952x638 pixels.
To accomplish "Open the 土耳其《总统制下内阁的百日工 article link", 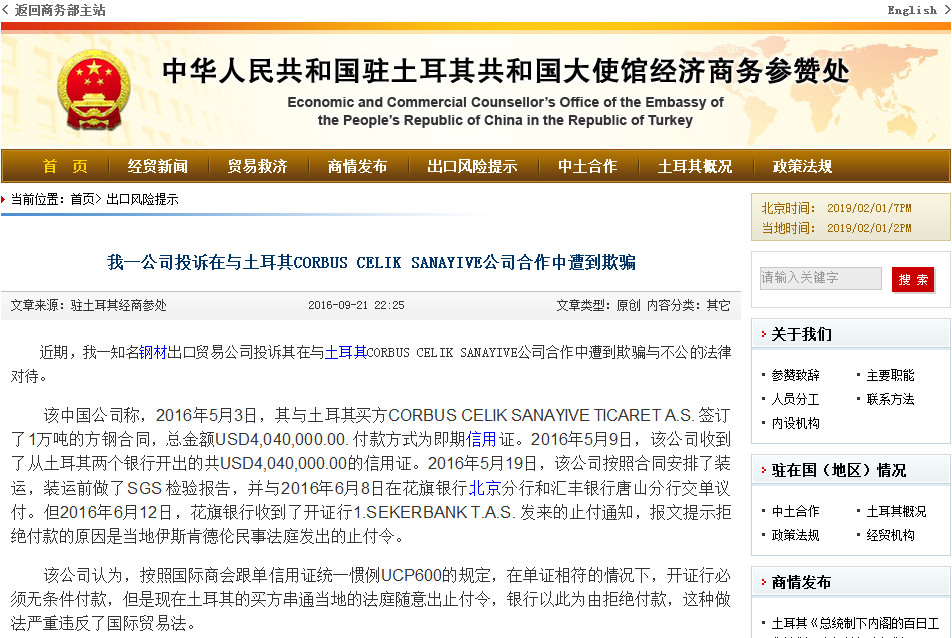I will pyautogui.click(x=855, y=623).
